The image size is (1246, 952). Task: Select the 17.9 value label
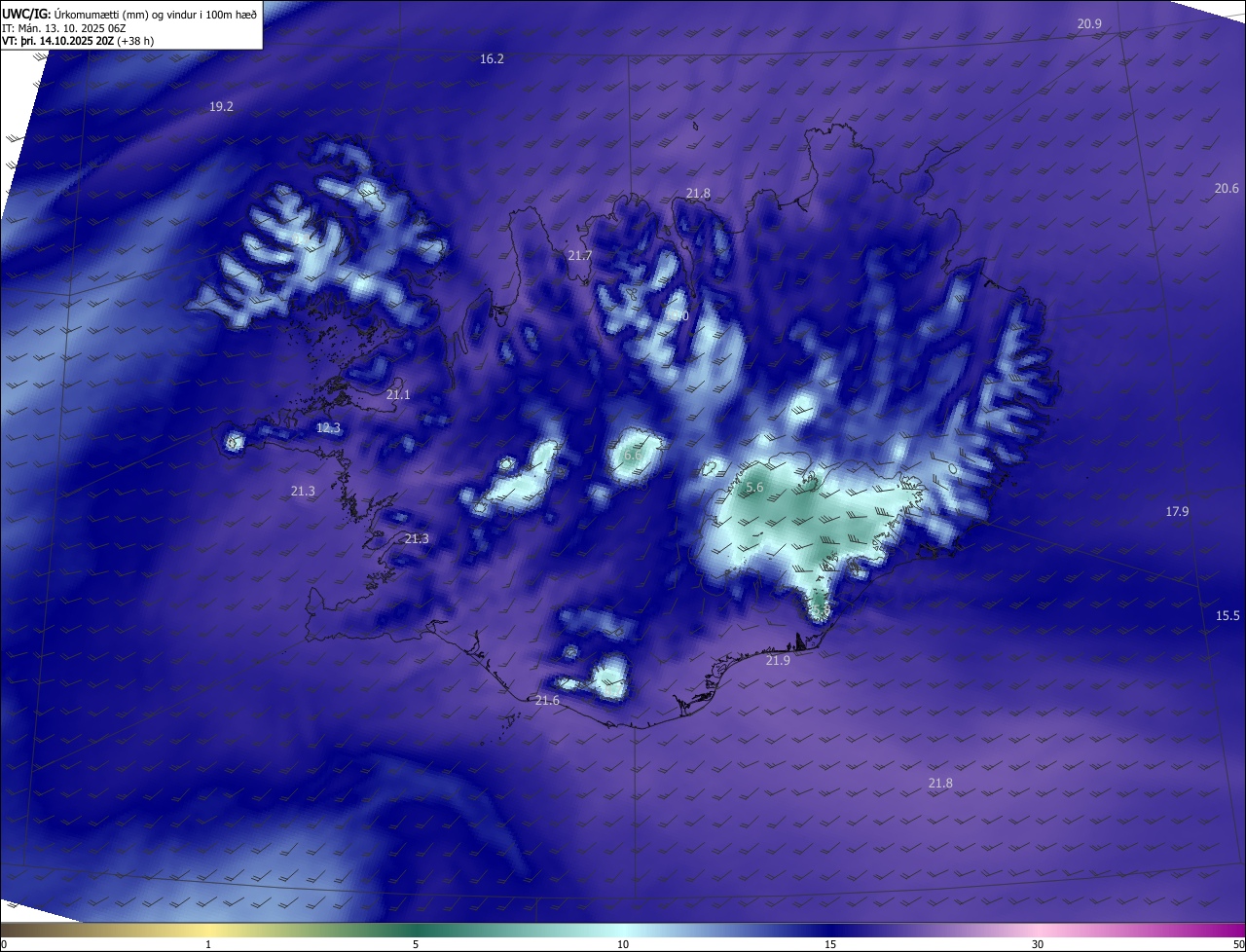[1177, 512]
